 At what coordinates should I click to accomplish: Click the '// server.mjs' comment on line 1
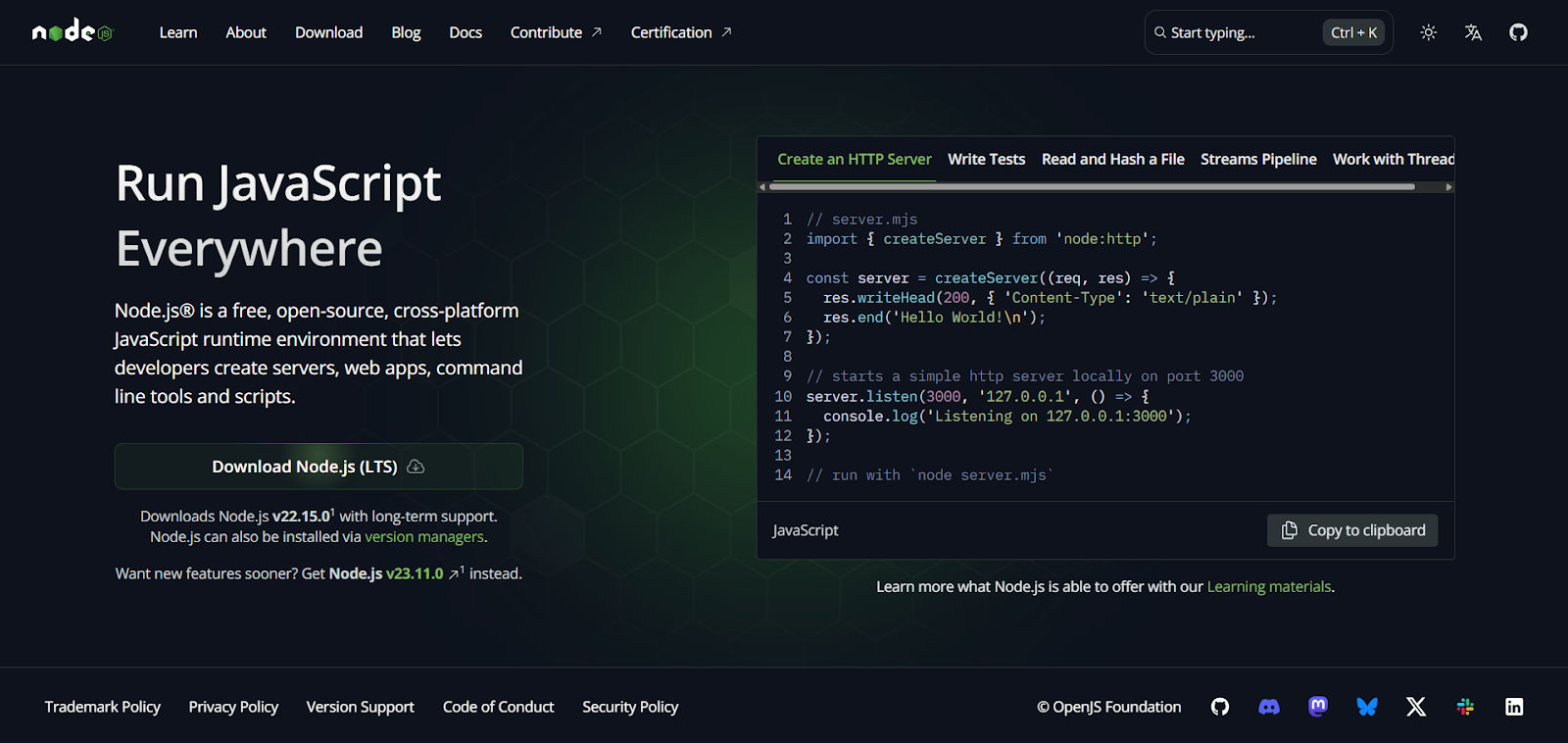point(861,220)
